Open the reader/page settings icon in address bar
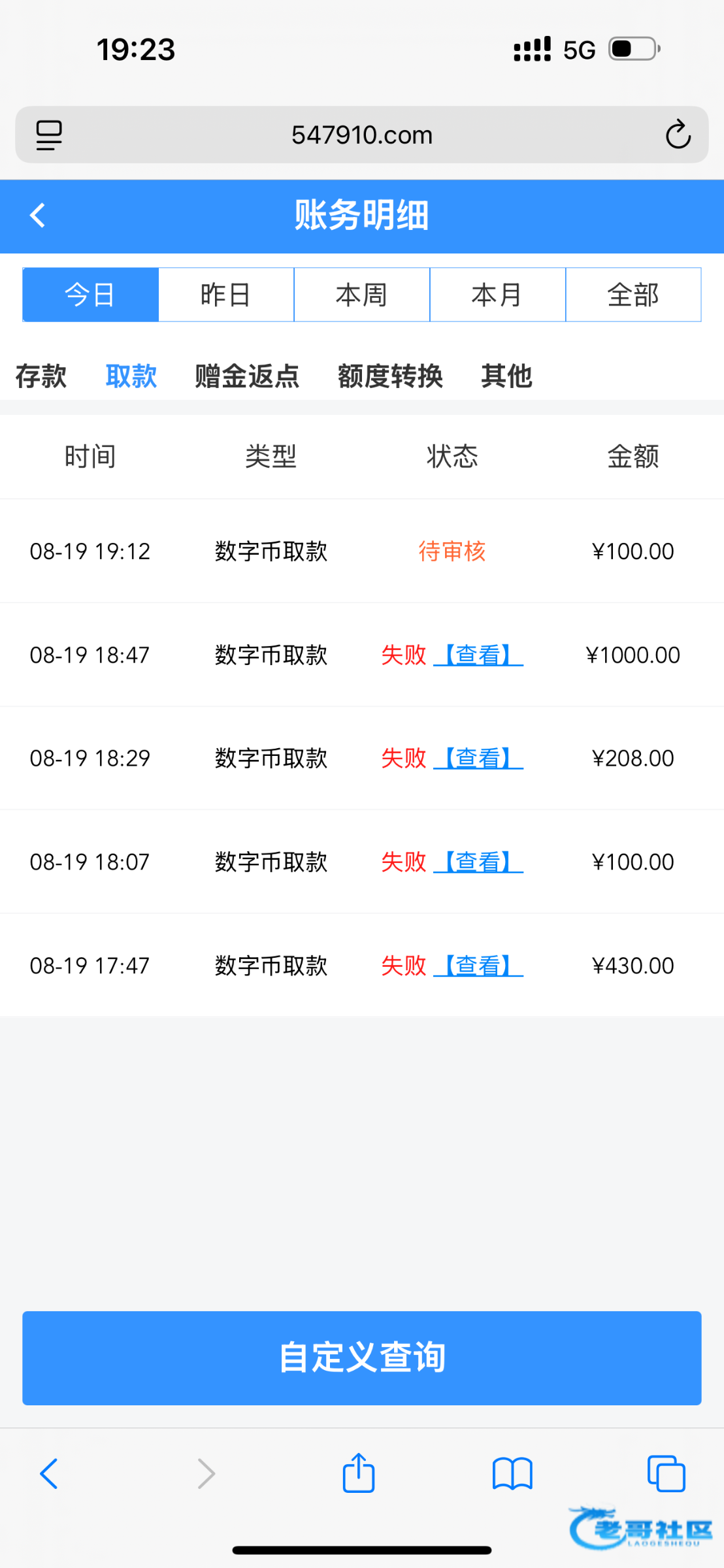Viewport: 724px width, 1568px height. [49, 135]
